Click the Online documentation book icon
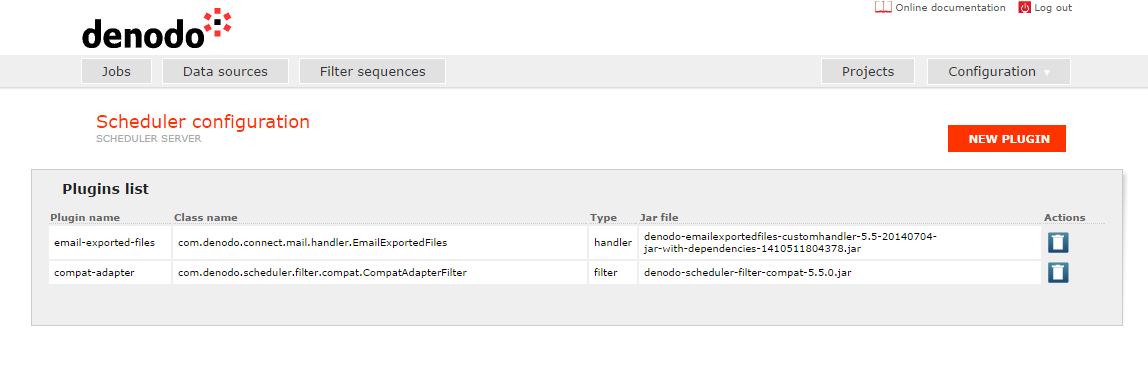 tap(883, 7)
